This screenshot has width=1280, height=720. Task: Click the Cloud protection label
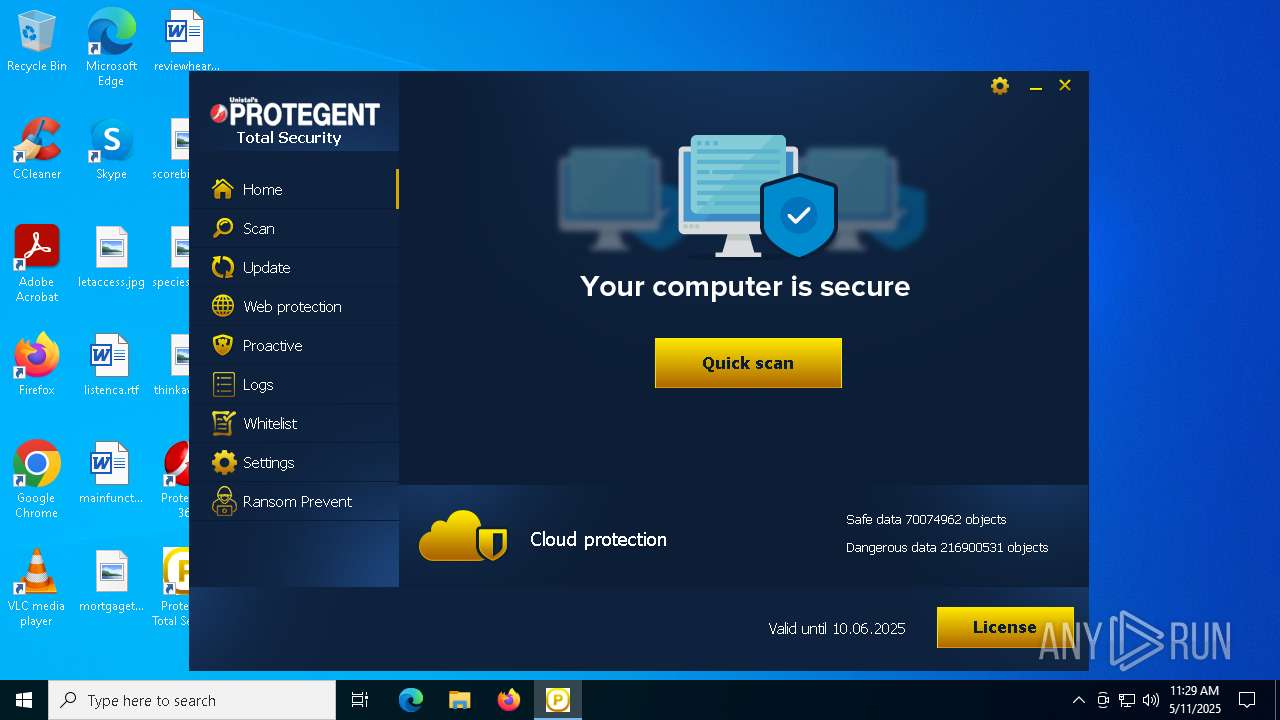(598, 539)
